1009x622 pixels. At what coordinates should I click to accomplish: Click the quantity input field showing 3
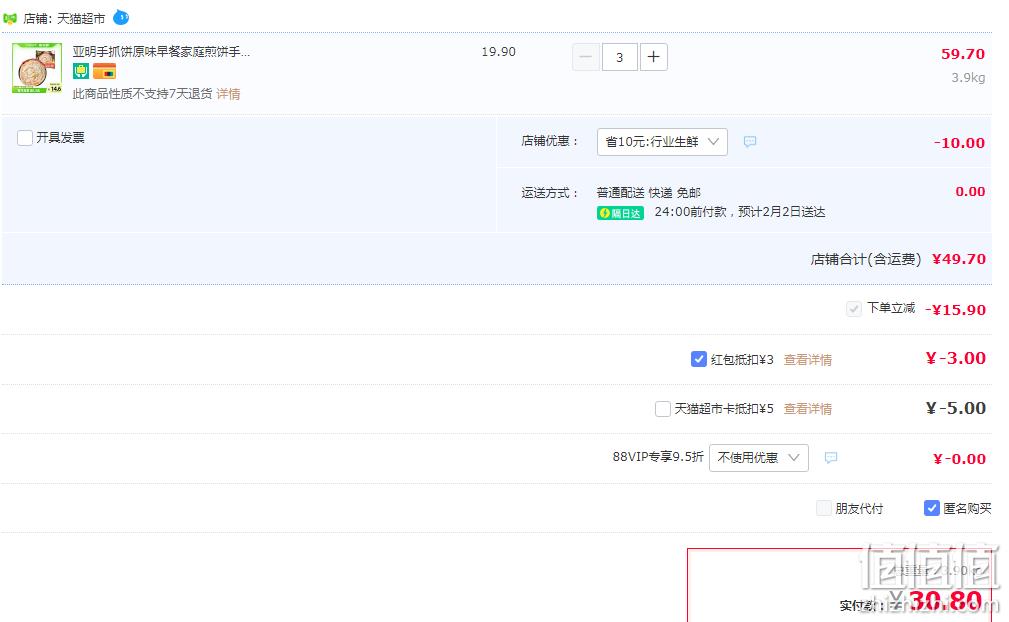point(620,57)
